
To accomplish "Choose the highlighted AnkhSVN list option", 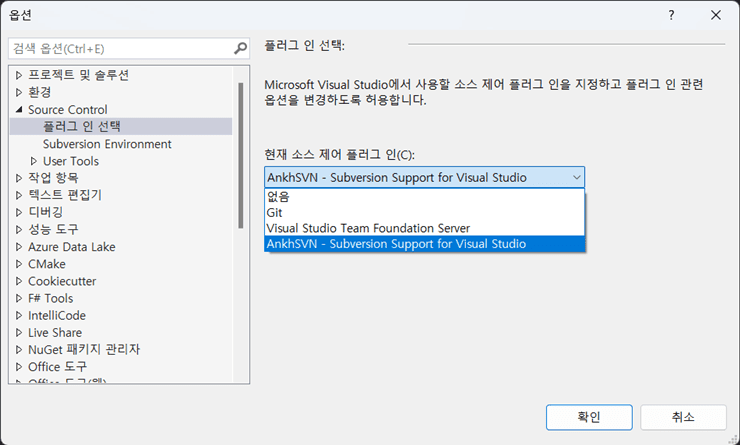I will (424, 244).
